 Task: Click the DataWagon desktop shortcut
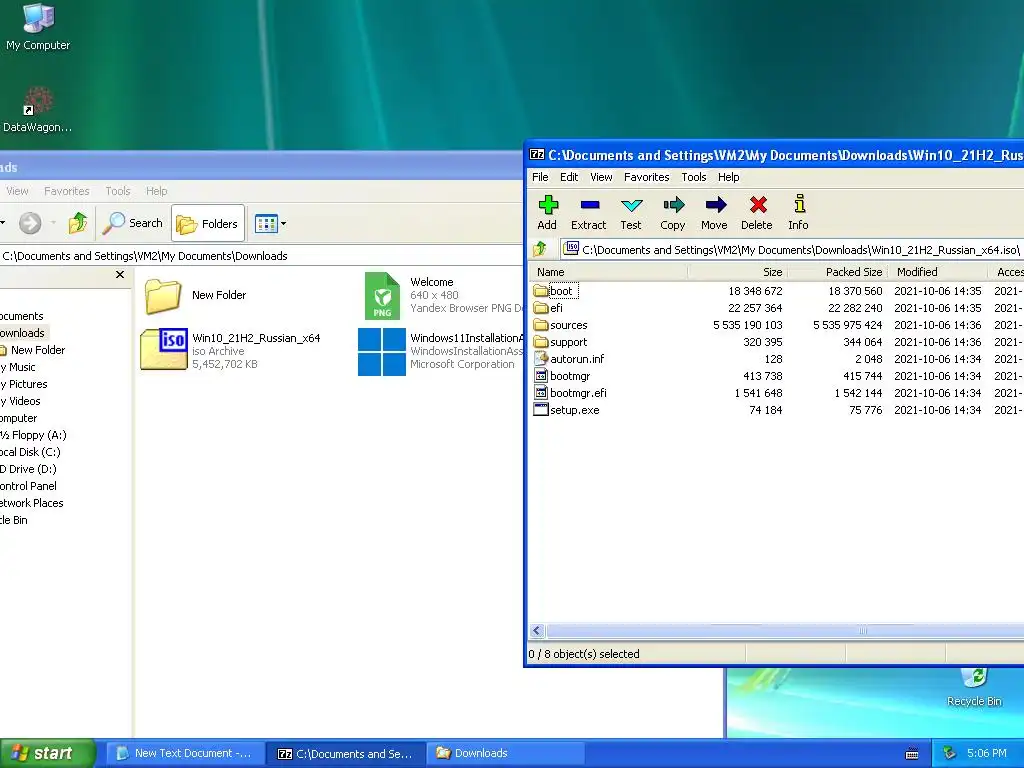coord(38,110)
